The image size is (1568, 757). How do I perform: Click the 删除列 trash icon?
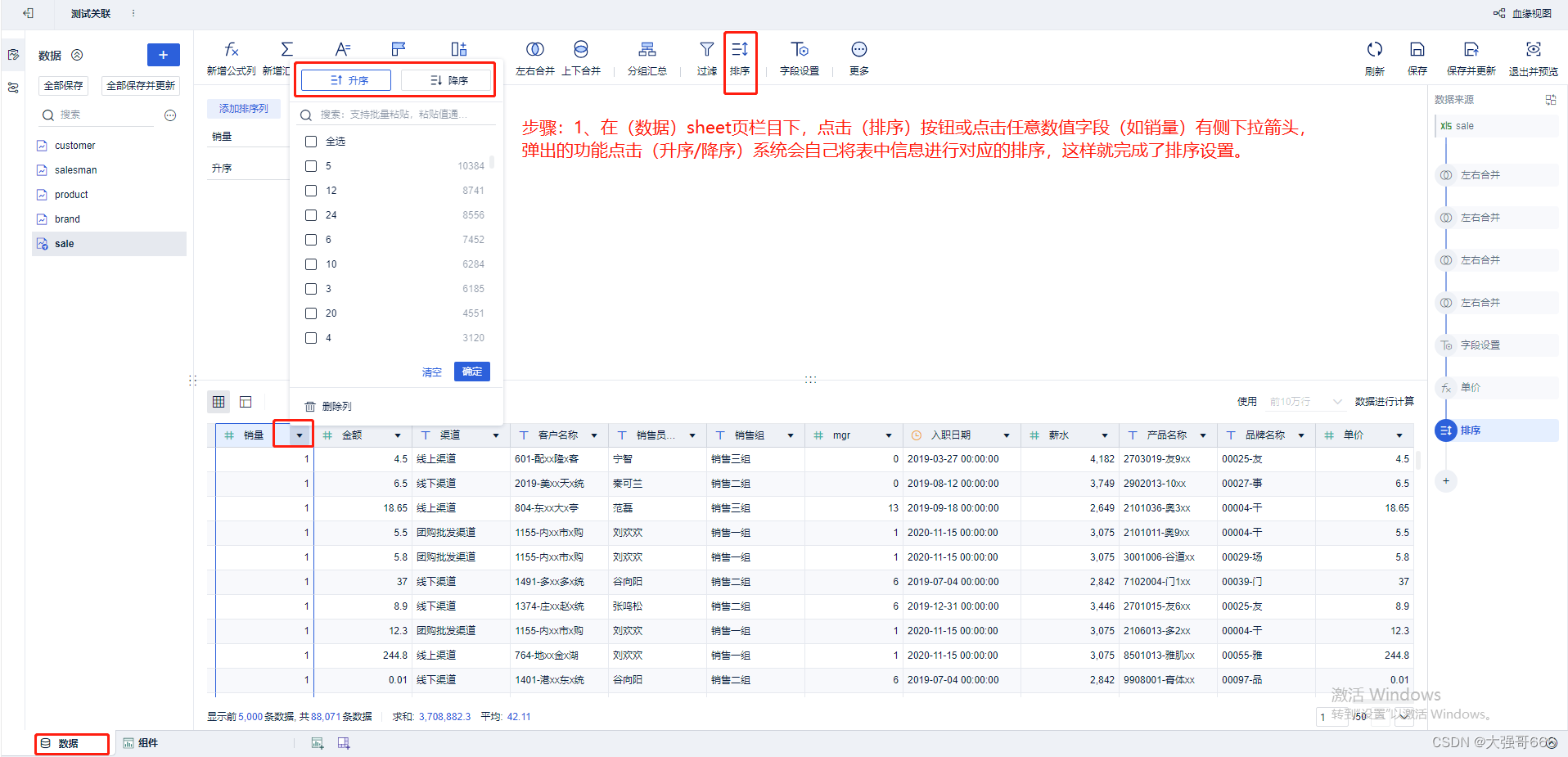tap(310, 407)
